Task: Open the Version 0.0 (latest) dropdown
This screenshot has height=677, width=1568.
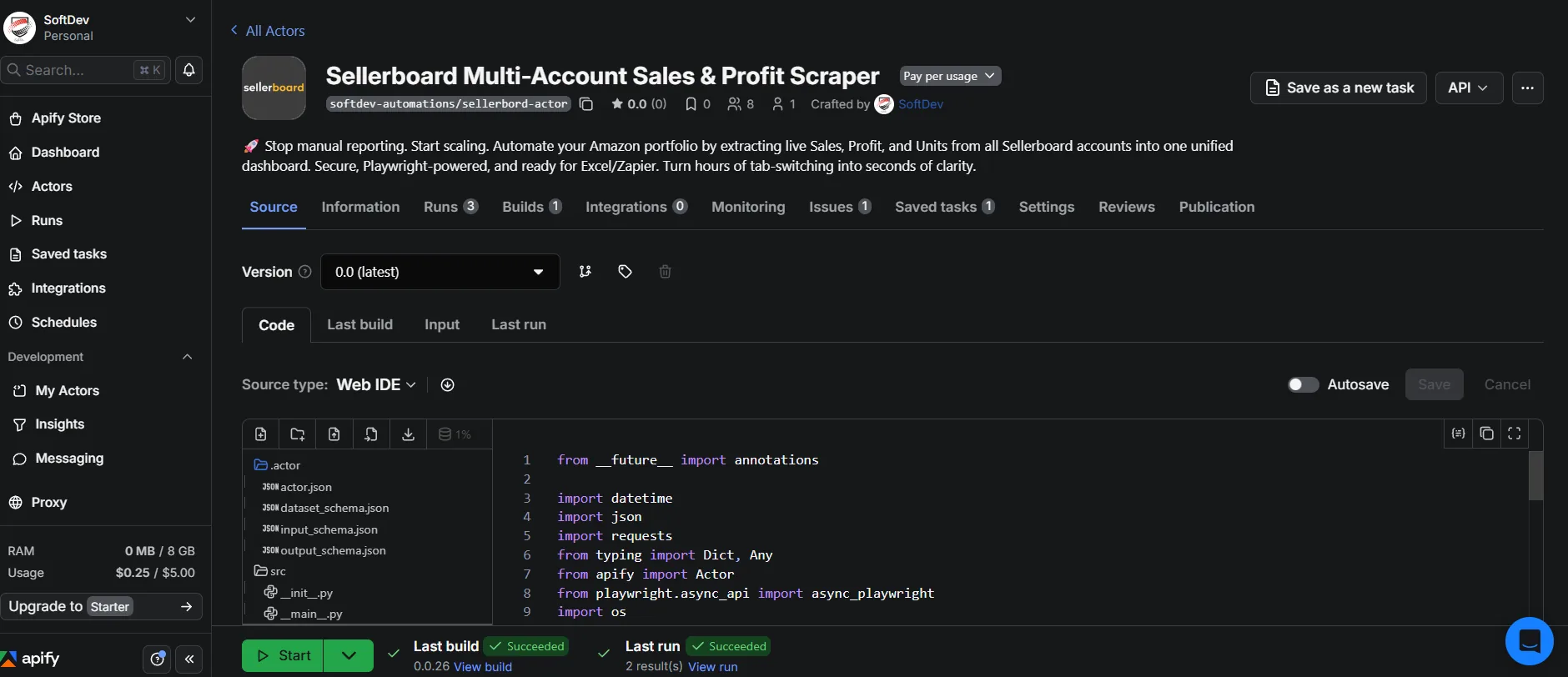Action: (440, 272)
